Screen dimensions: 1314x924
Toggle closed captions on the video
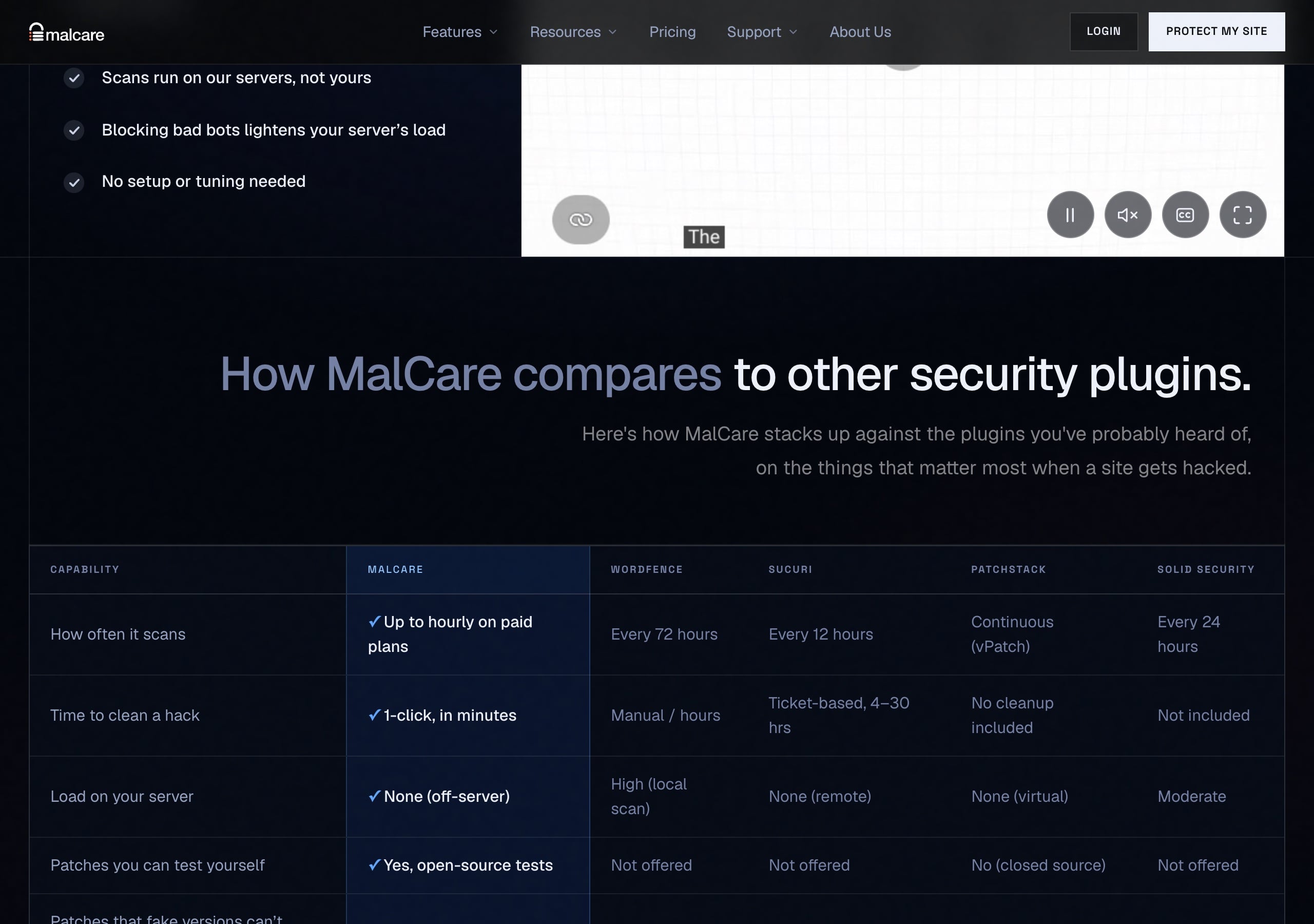[1185, 215]
